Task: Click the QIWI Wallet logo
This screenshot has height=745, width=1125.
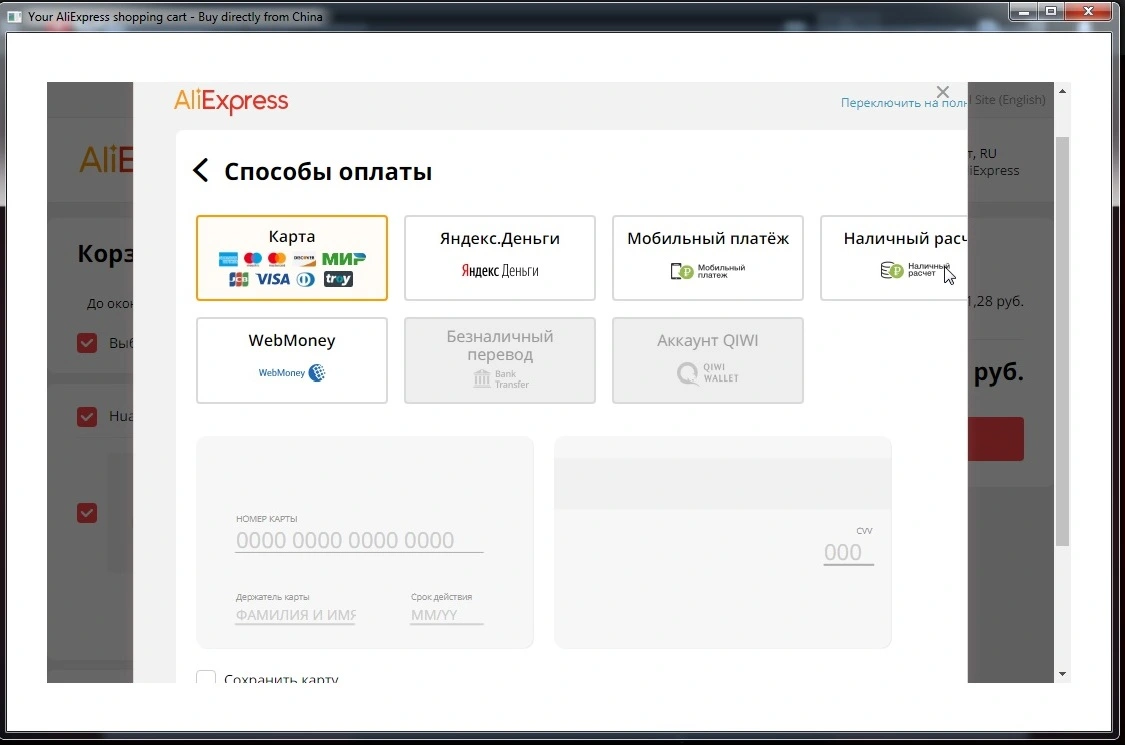Action: (707, 372)
